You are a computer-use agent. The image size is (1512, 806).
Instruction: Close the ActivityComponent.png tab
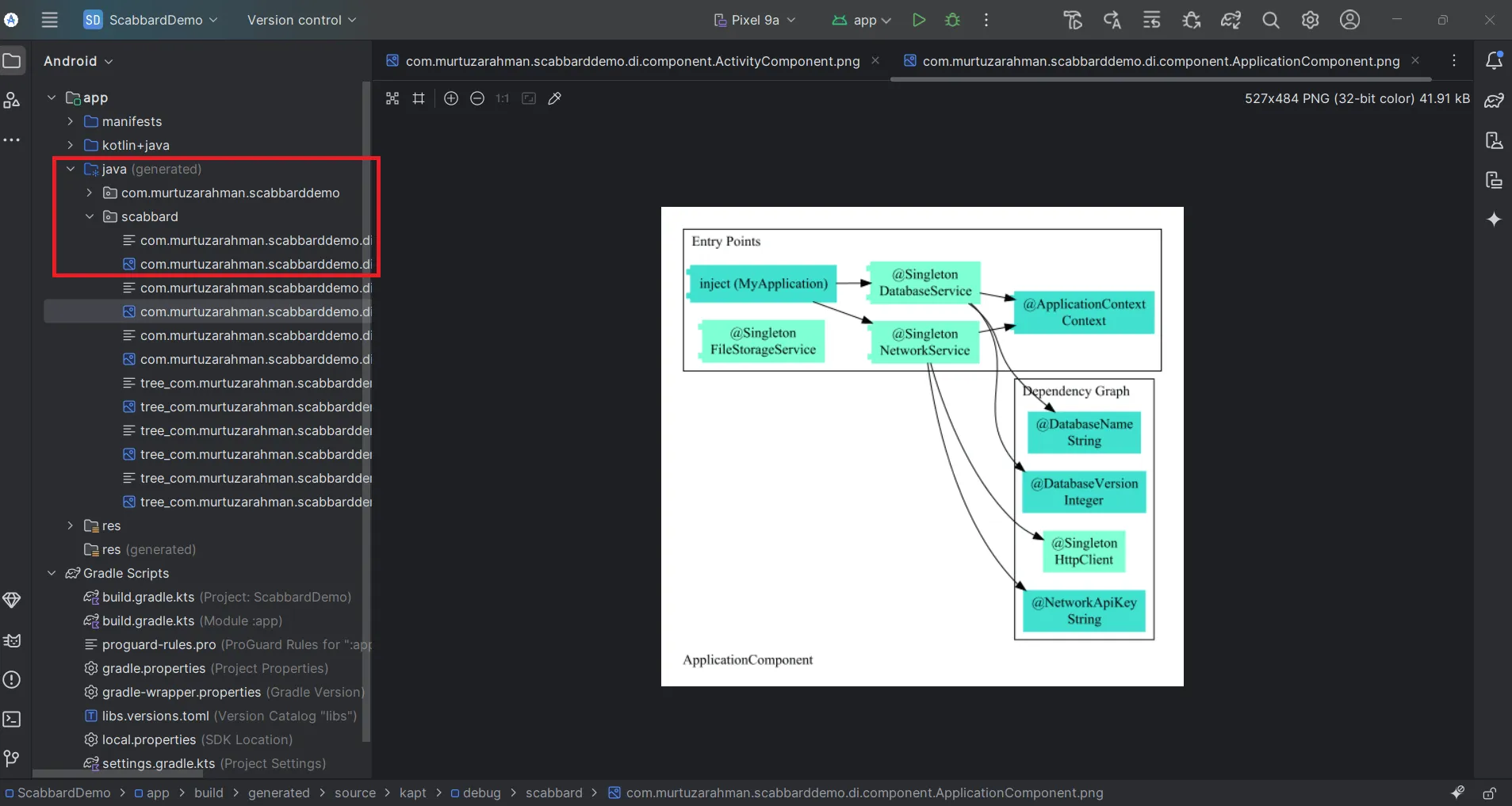click(x=875, y=60)
